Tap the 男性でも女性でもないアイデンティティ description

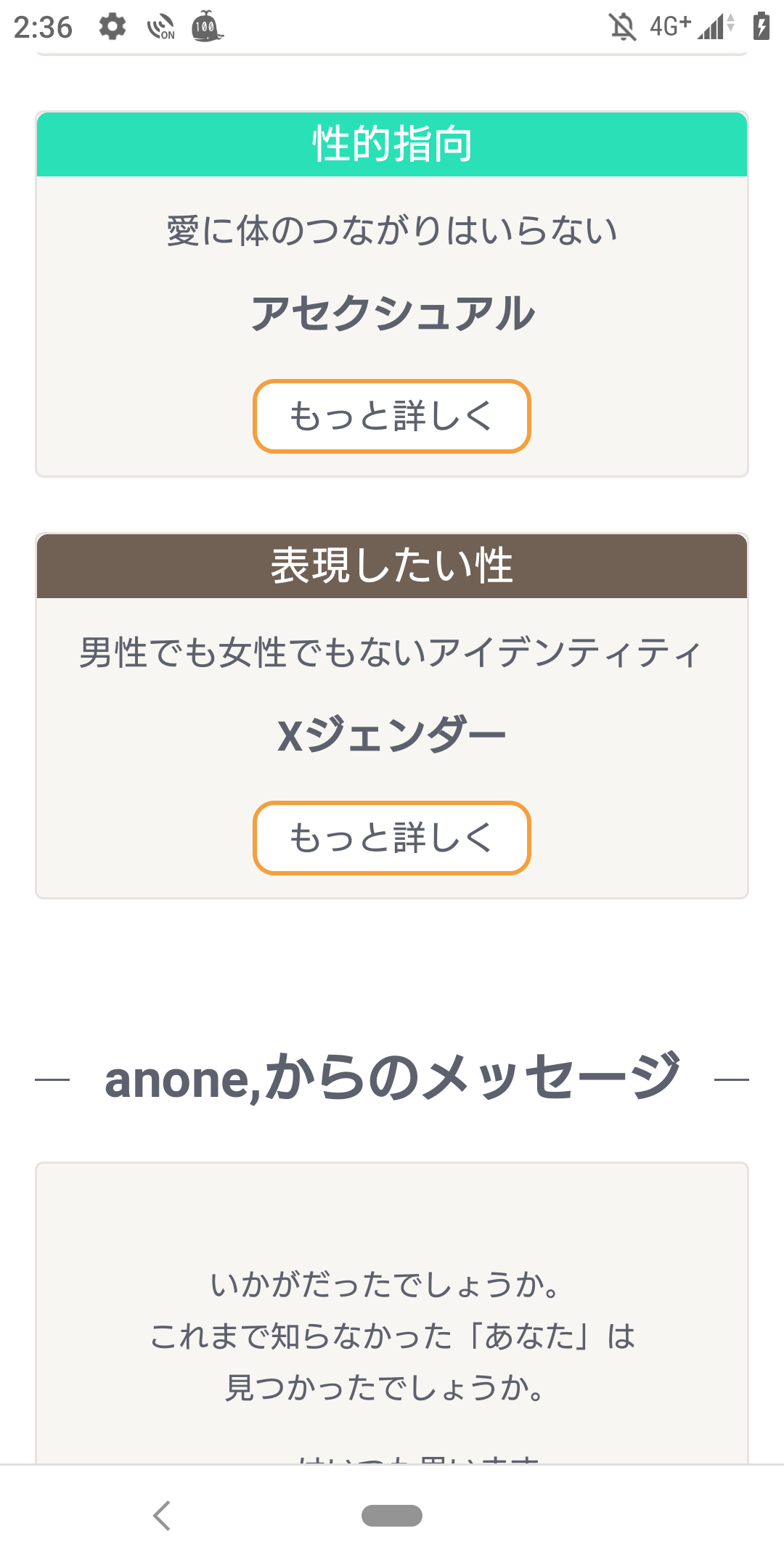[392, 652]
